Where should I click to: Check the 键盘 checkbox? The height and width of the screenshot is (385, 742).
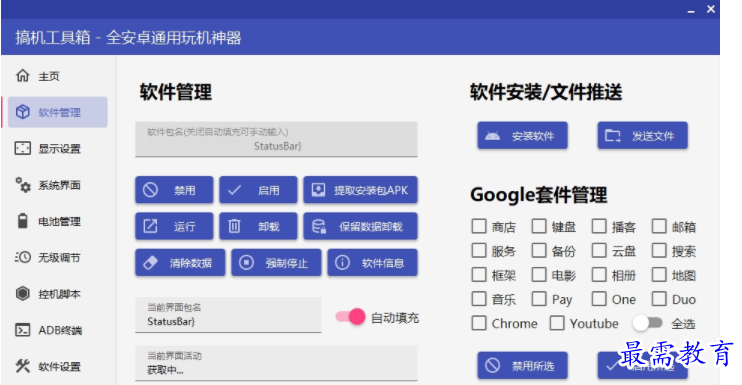tap(539, 227)
